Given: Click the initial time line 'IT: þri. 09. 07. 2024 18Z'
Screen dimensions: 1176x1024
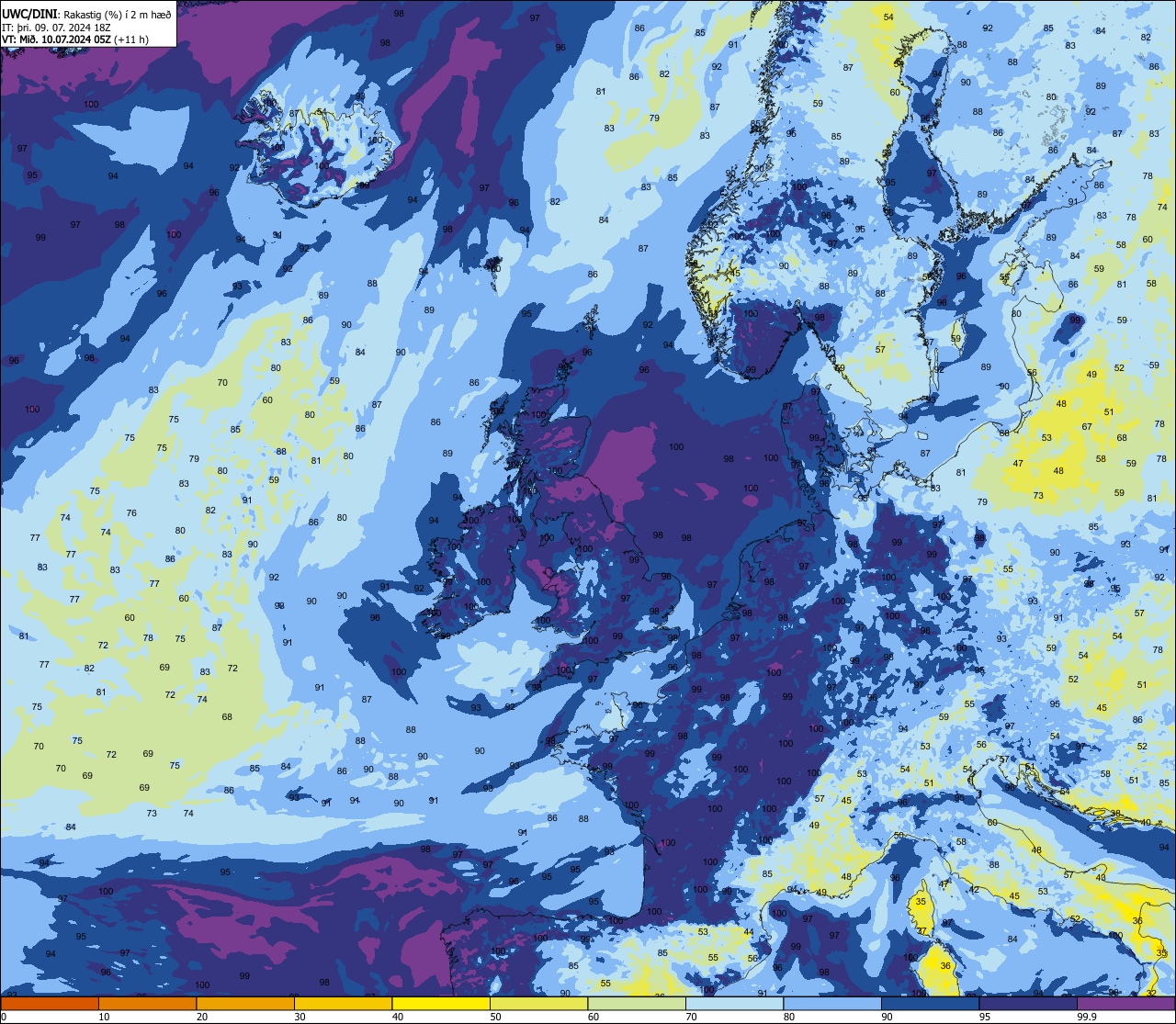Looking at the screenshot, I should pyautogui.click(x=58, y=27).
